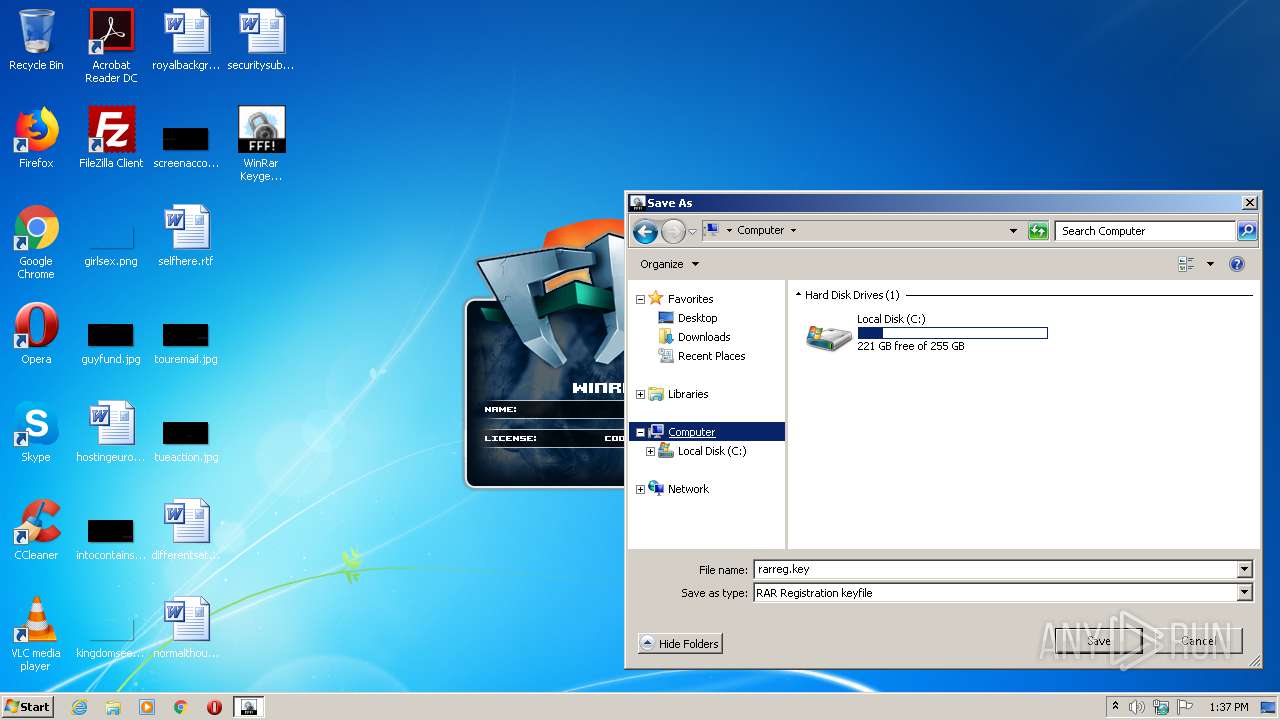Image resolution: width=1280 pixels, height=720 pixels.
Task: Open Windows Explorer from the taskbar
Action: (113, 707)
